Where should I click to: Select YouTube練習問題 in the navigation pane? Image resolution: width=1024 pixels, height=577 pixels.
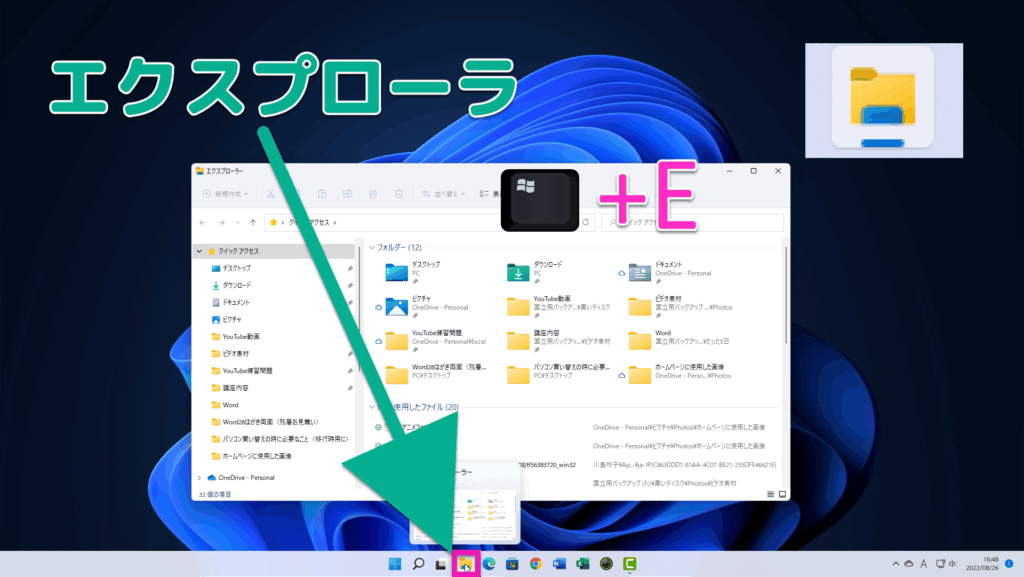point(247,371)
